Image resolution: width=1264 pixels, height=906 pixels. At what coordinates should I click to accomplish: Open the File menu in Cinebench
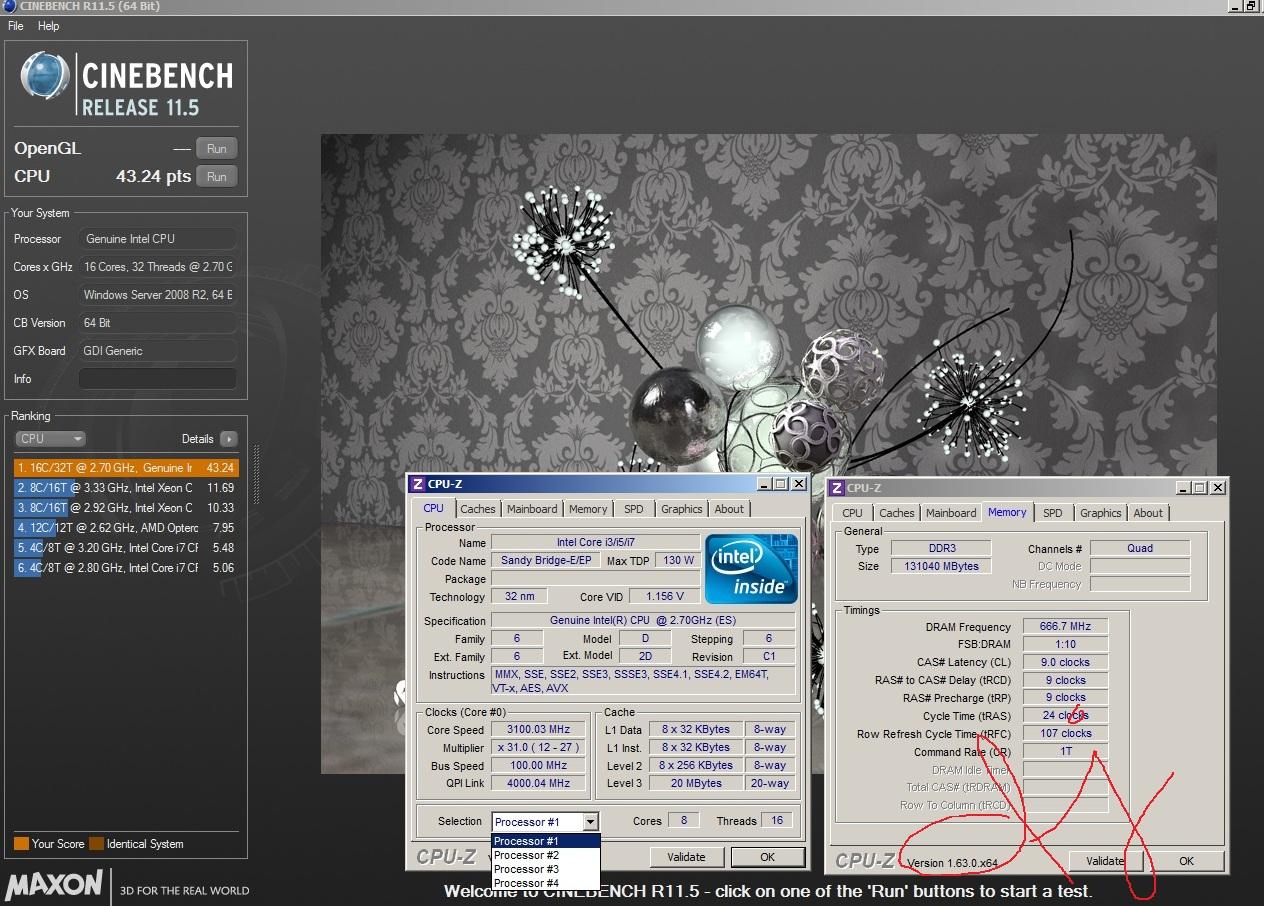click(15, 26)
